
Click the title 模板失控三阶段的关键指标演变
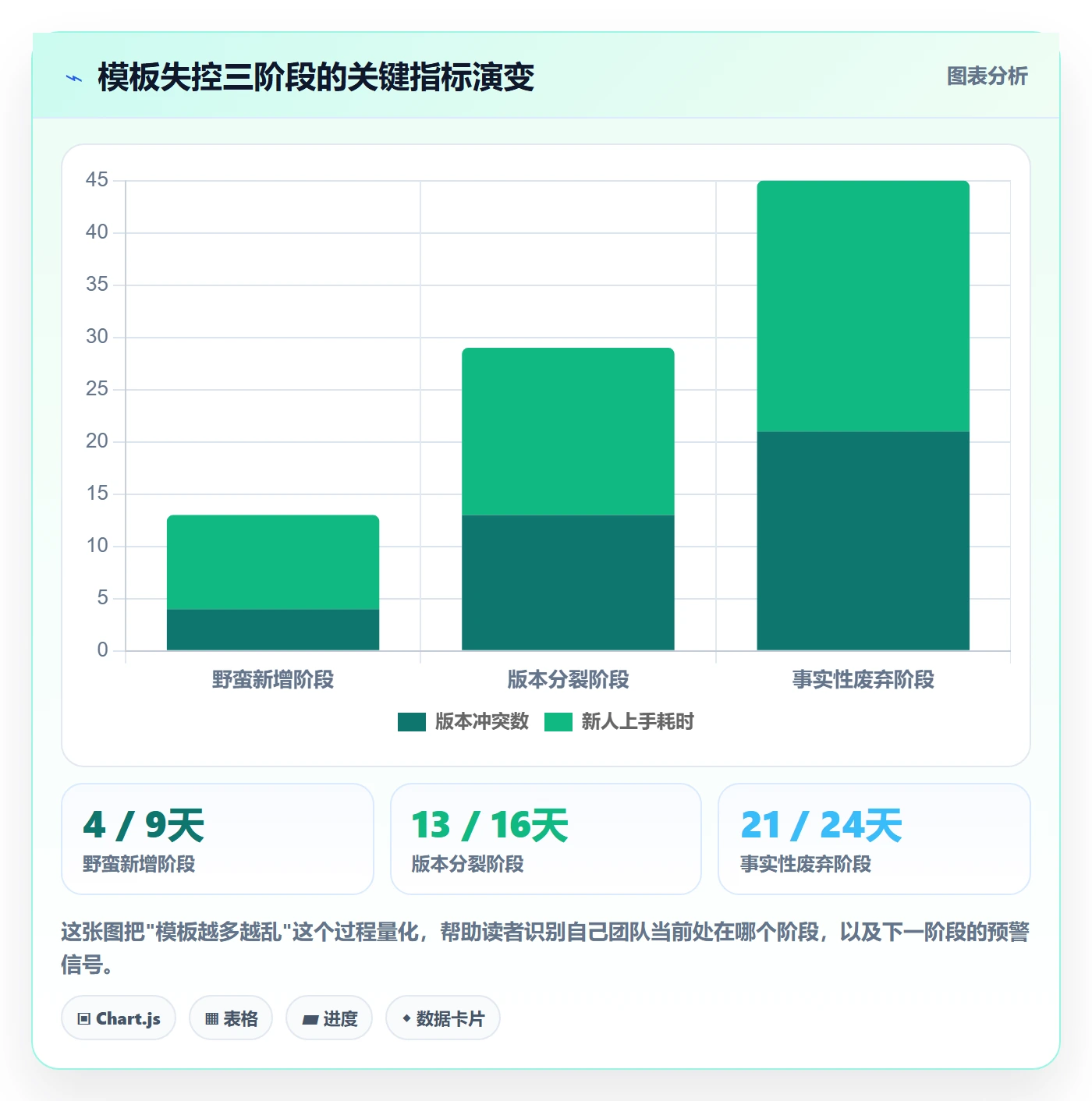316,77
